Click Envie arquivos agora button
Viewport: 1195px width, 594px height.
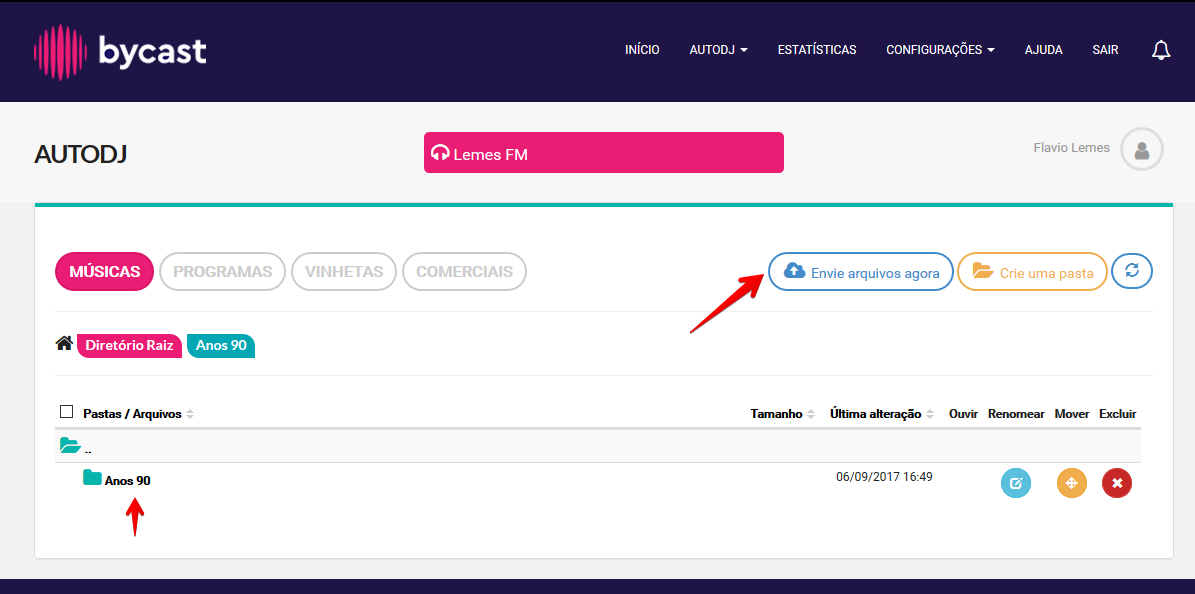(x=860, y=271)
